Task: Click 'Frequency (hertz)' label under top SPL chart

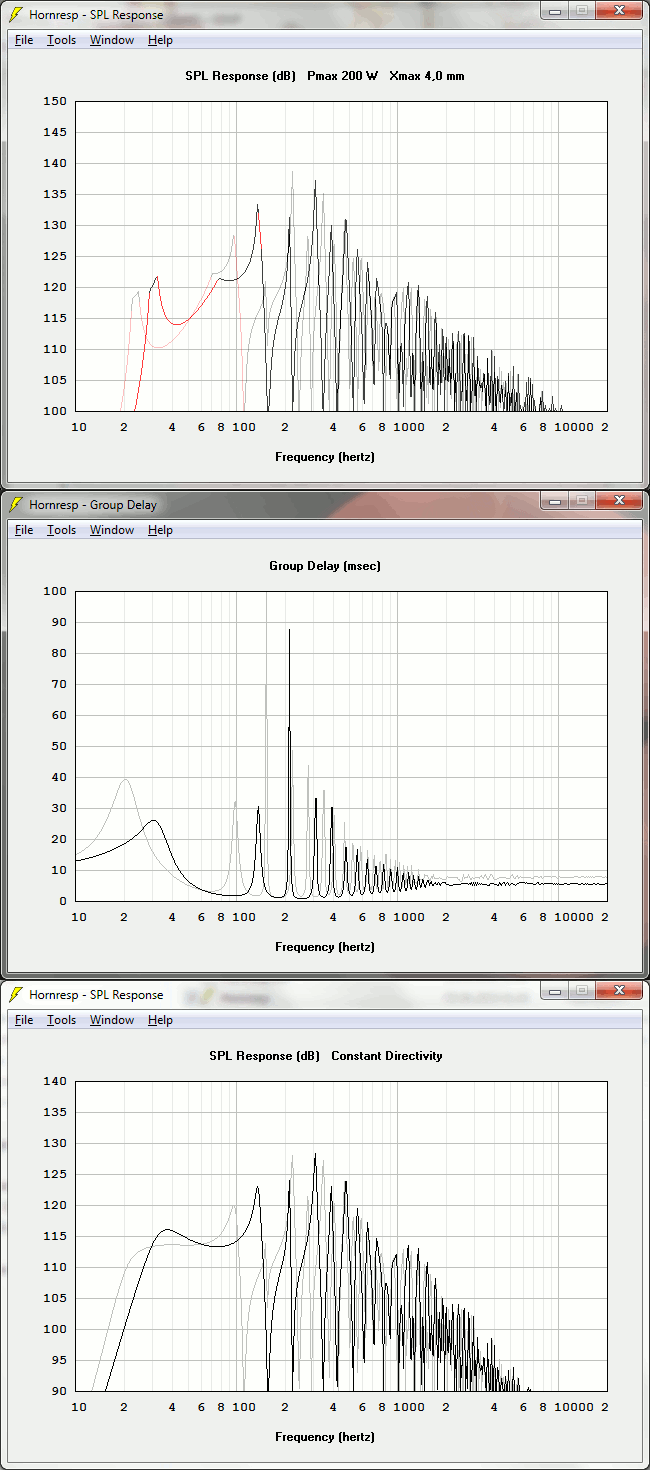Action: tap(325, 457)
